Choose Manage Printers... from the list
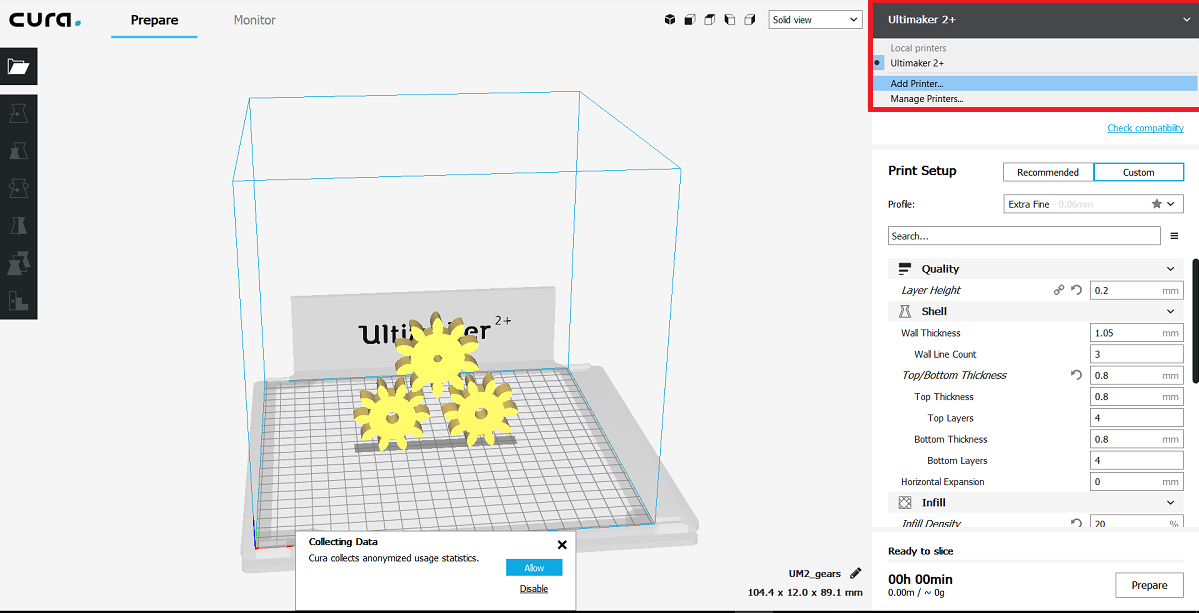Viewport: 1199px width, 613px height. [1033, 99]
